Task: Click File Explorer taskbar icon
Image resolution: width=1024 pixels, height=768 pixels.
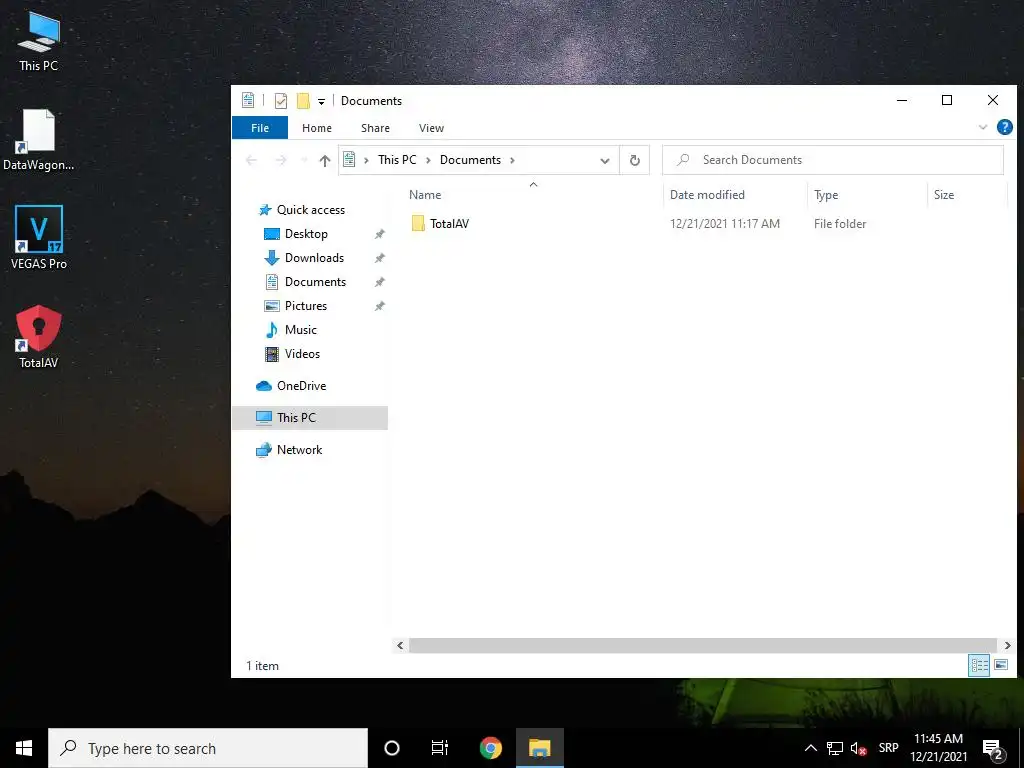Action: 539,748
